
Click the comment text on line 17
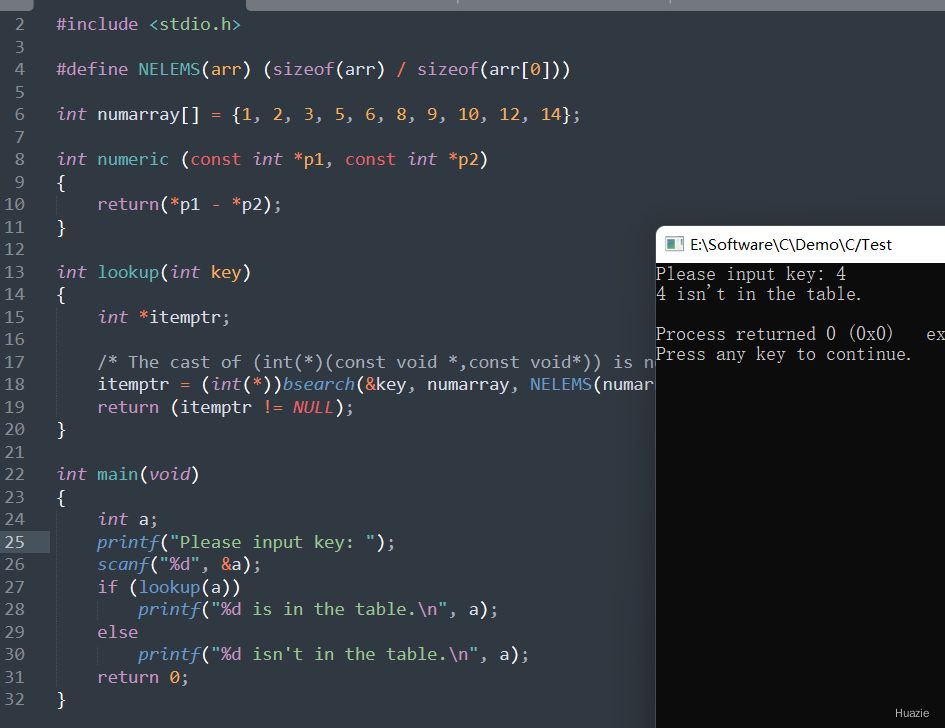pos(376,362)
